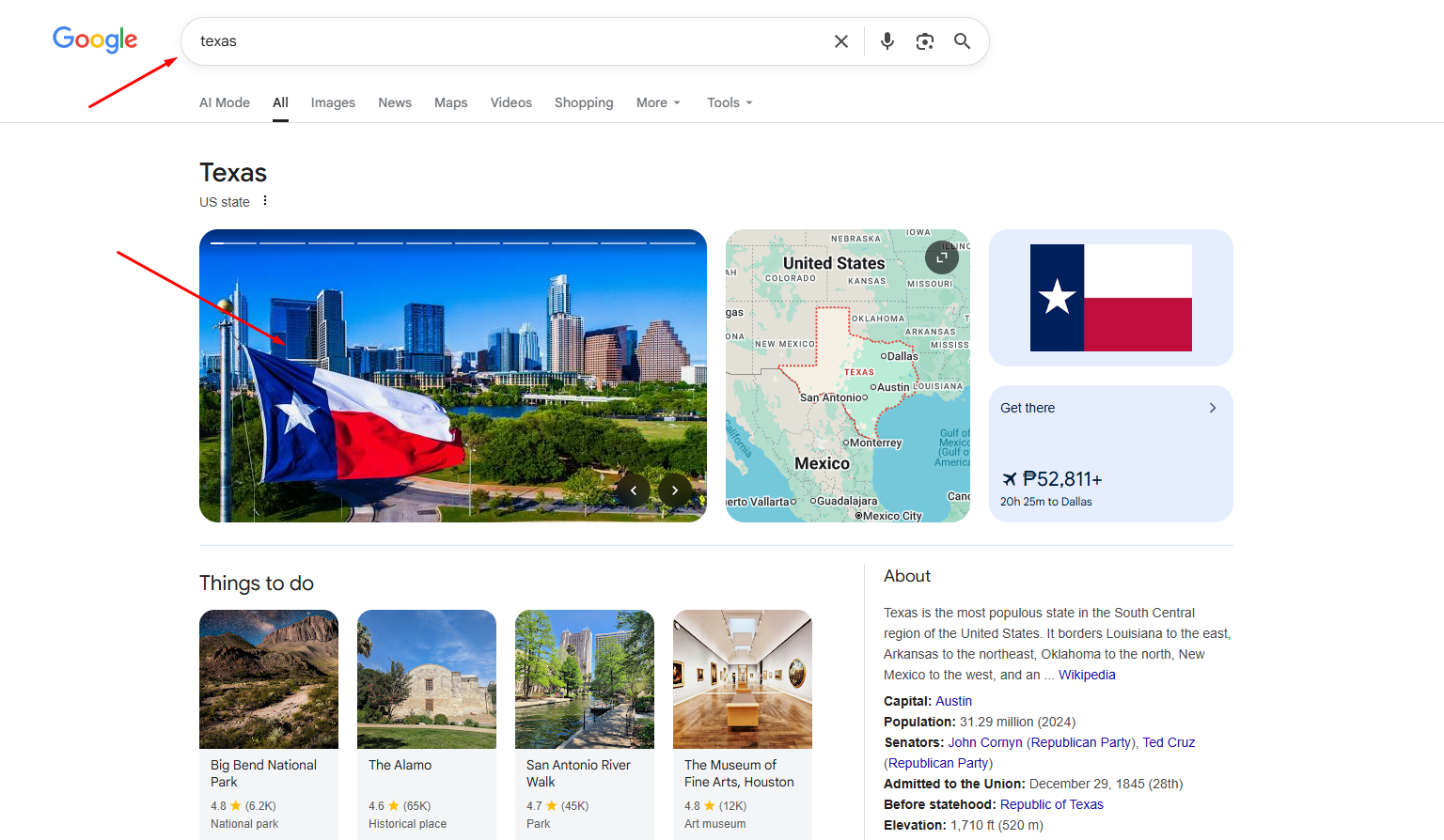1444x840 pixels.
Task: Open the Wikipedia link in About
Action: [1087, 675]
